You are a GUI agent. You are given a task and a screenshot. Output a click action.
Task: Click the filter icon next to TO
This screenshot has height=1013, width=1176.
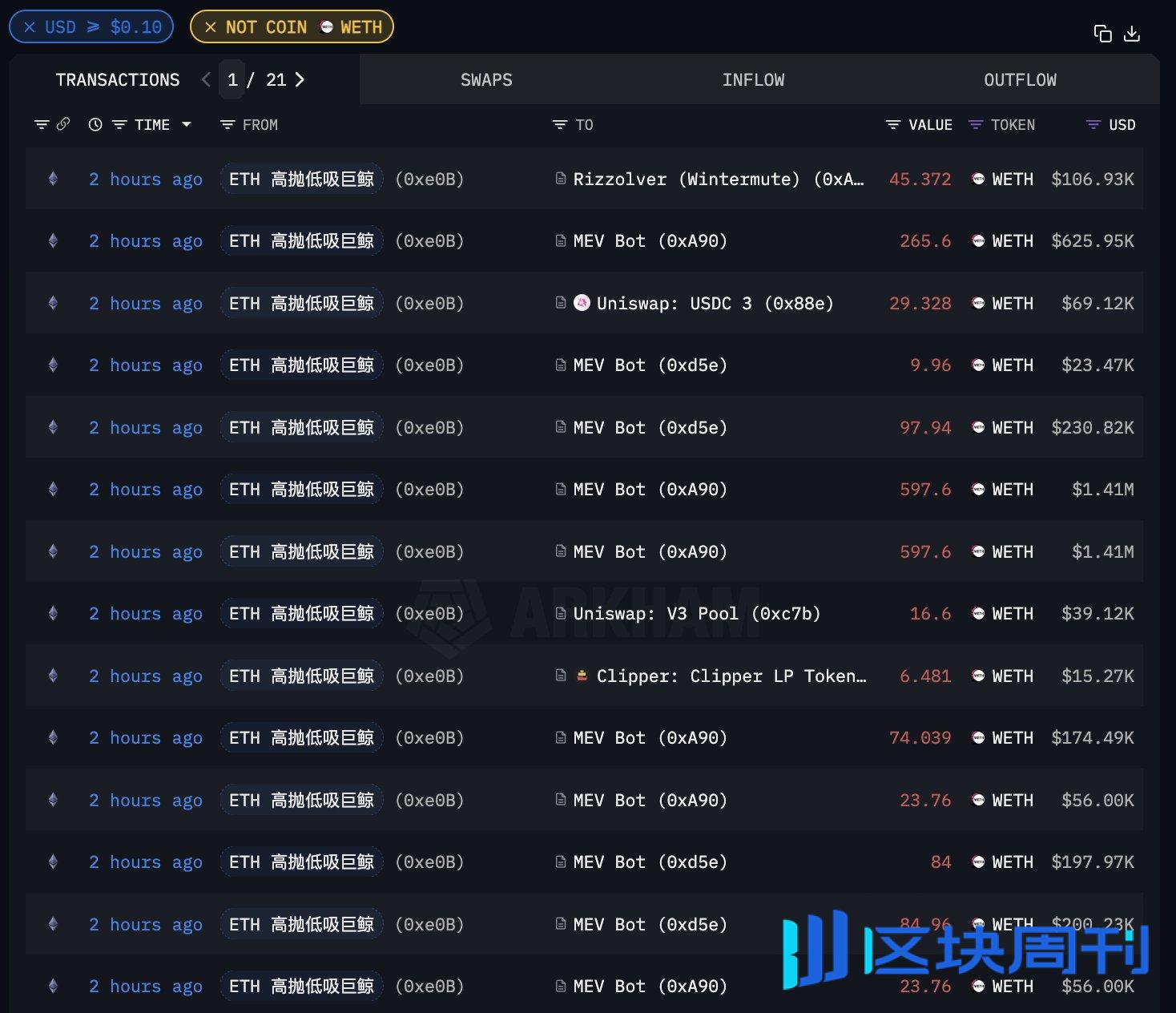coord(560,125)
